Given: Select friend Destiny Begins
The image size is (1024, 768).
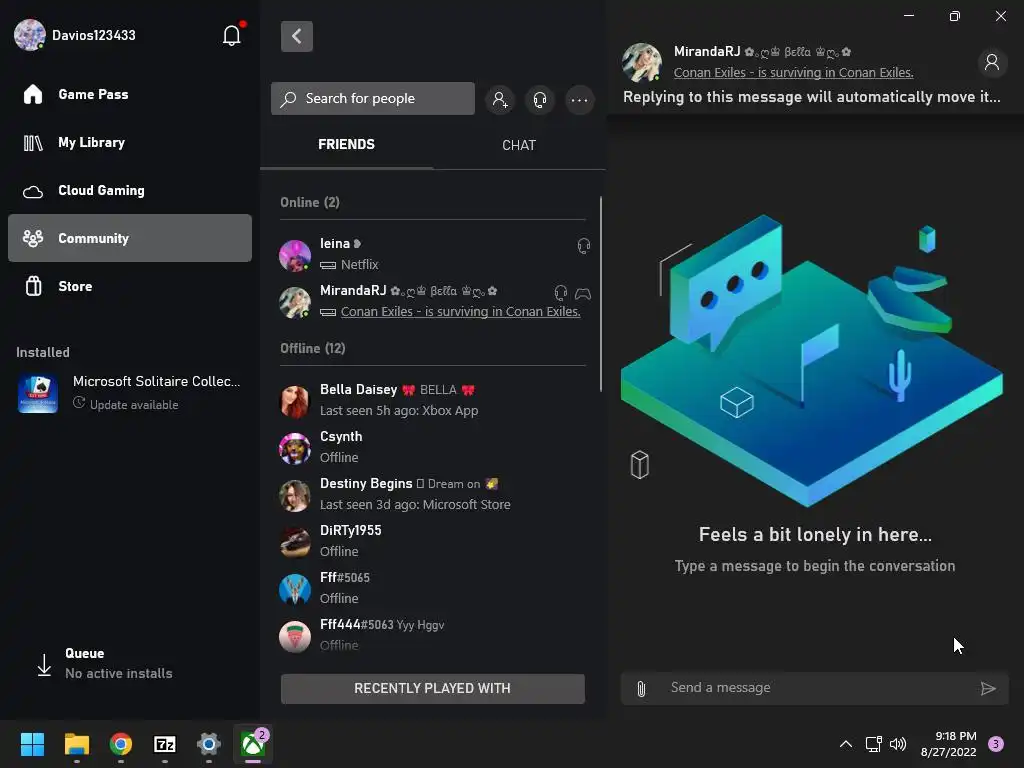Looking at the screenshot, I should tap(432, 494).
